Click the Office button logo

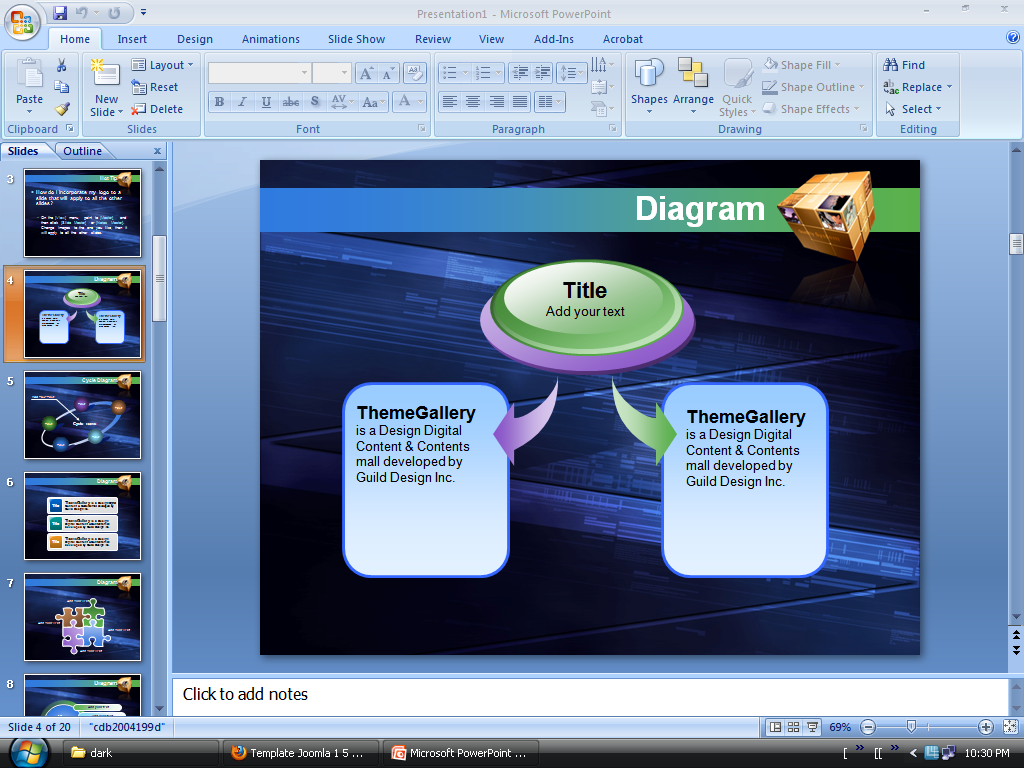(x=22, y=22)
